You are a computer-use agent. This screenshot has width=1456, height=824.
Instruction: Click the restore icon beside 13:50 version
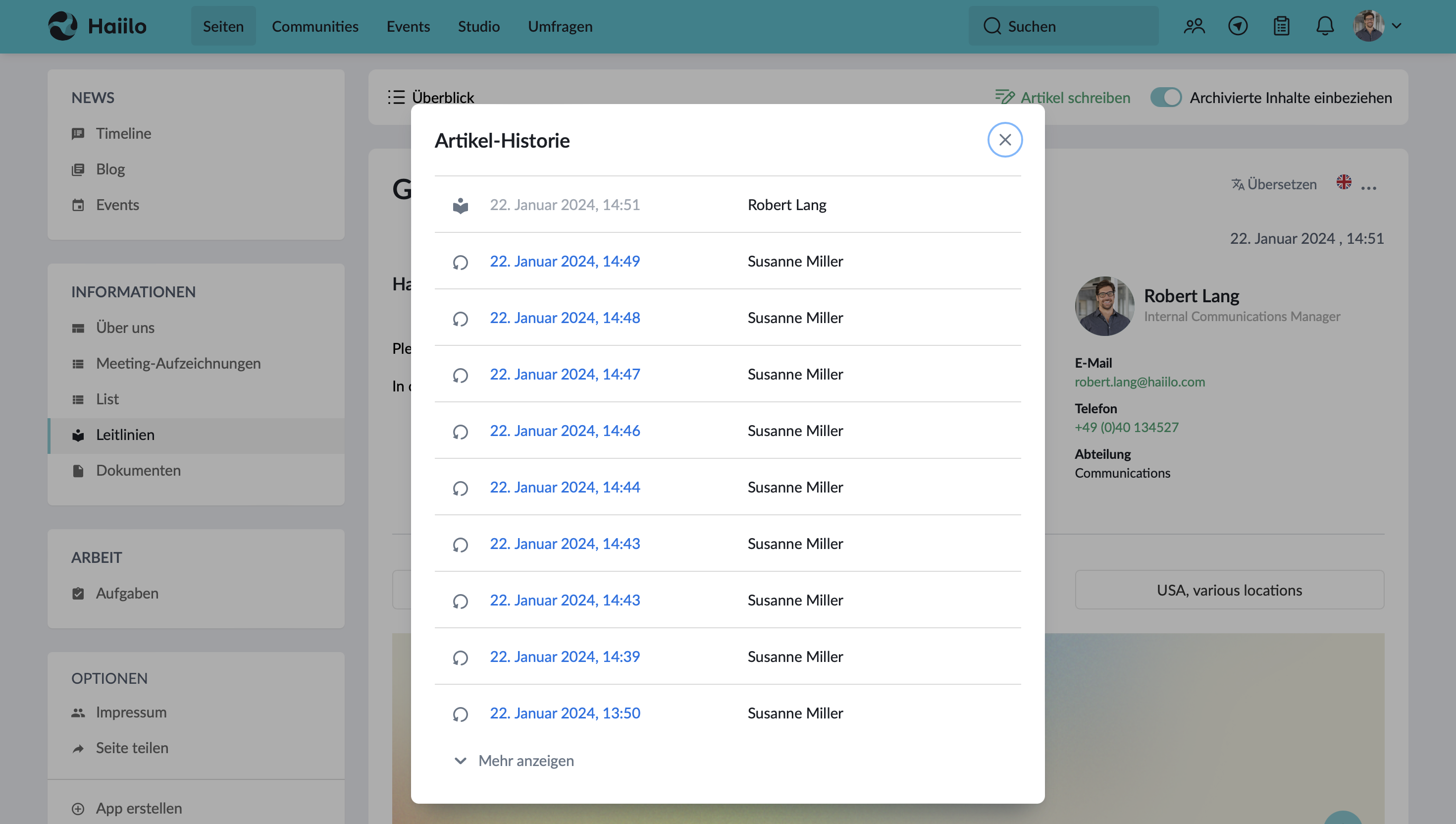(461, 714)
